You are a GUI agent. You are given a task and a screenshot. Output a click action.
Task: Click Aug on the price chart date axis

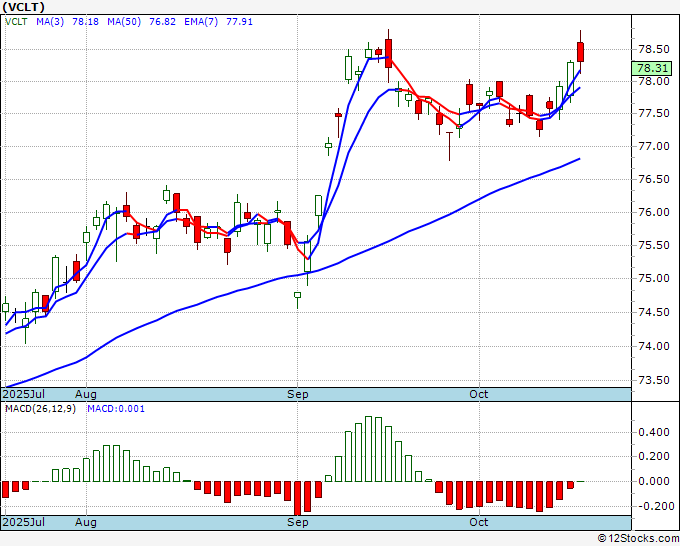85,394
